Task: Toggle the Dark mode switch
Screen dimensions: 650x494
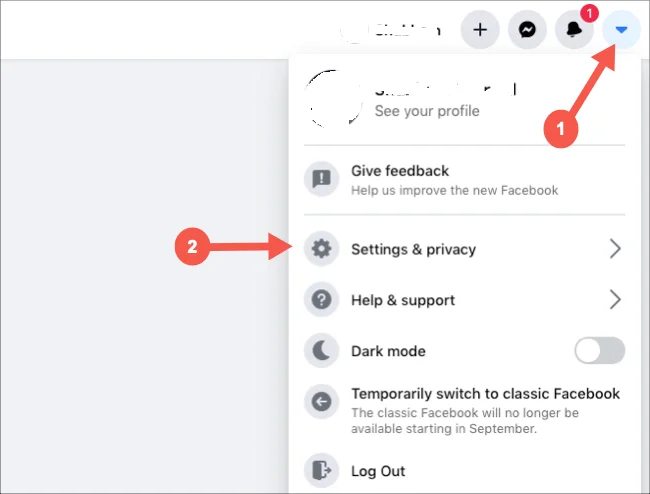Action: point(600,351)
